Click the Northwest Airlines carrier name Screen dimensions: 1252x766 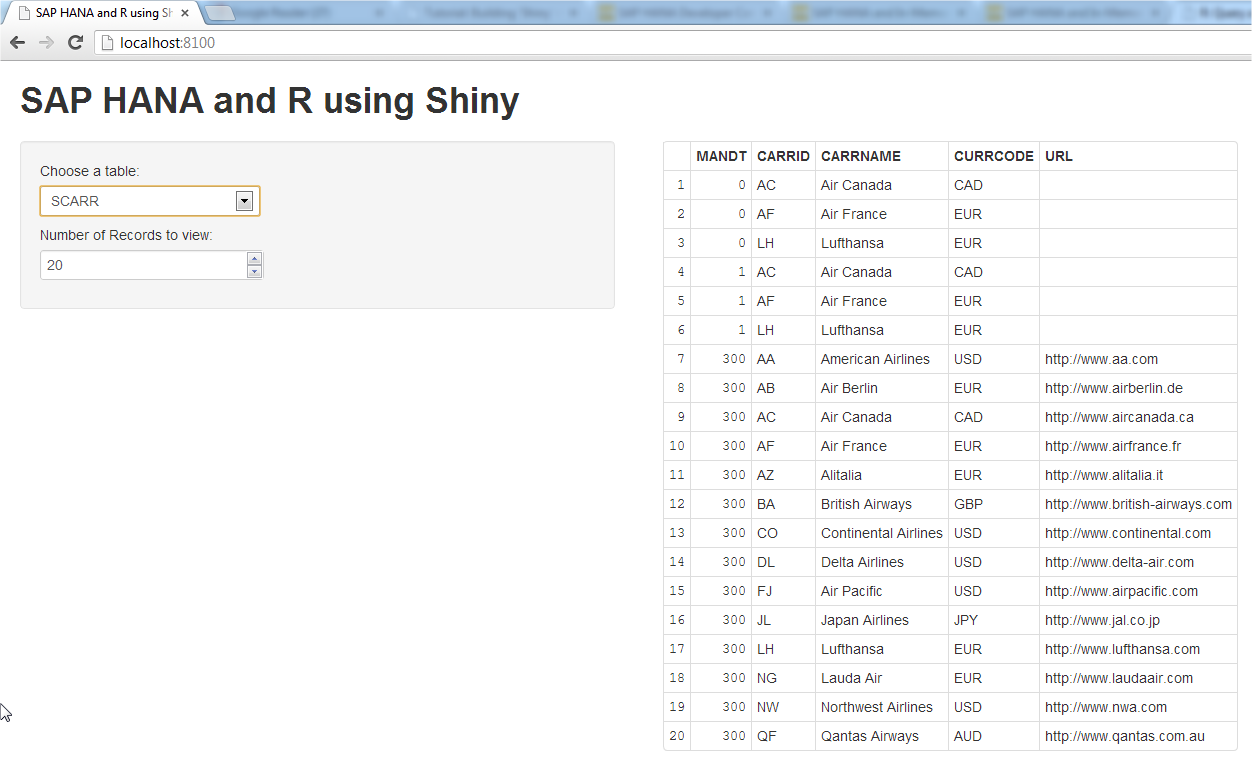877,707
